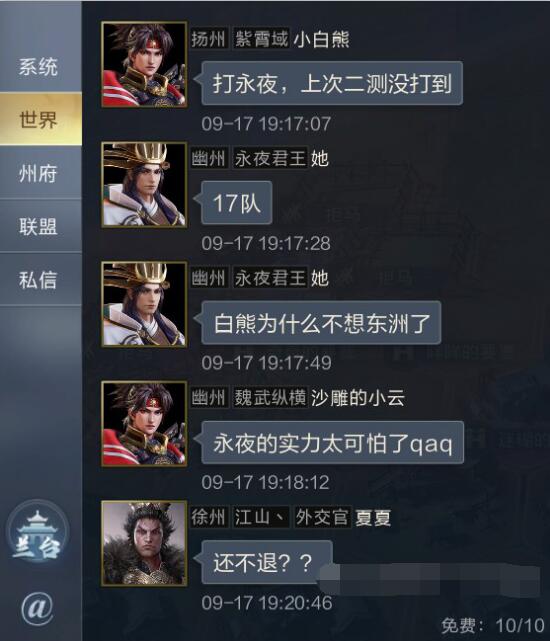Click avatar beside 白熊为什么不想东洲了 message
550x641 pixels.
[x=144, y=304]
